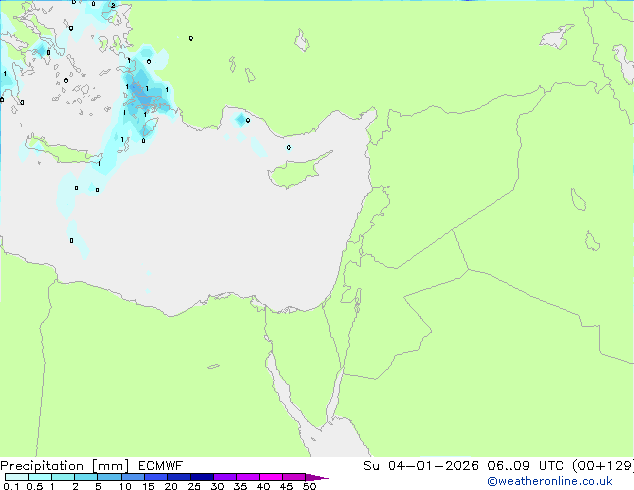Pick the 30–35 mm purple legend swatch
Screen dimensions: 634x490
[x=224, y=477]
